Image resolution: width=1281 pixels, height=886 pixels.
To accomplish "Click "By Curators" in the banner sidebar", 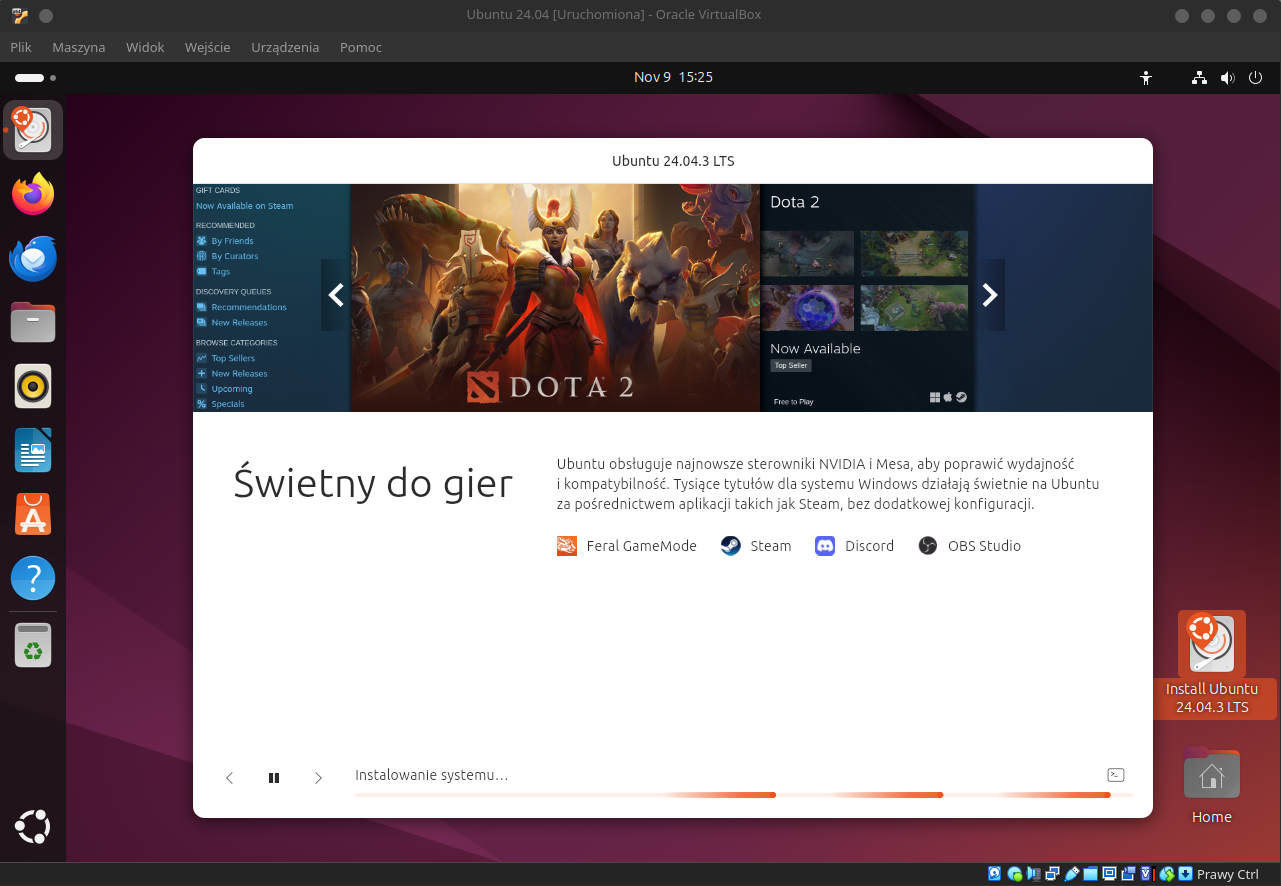I will tap(235, 256).
